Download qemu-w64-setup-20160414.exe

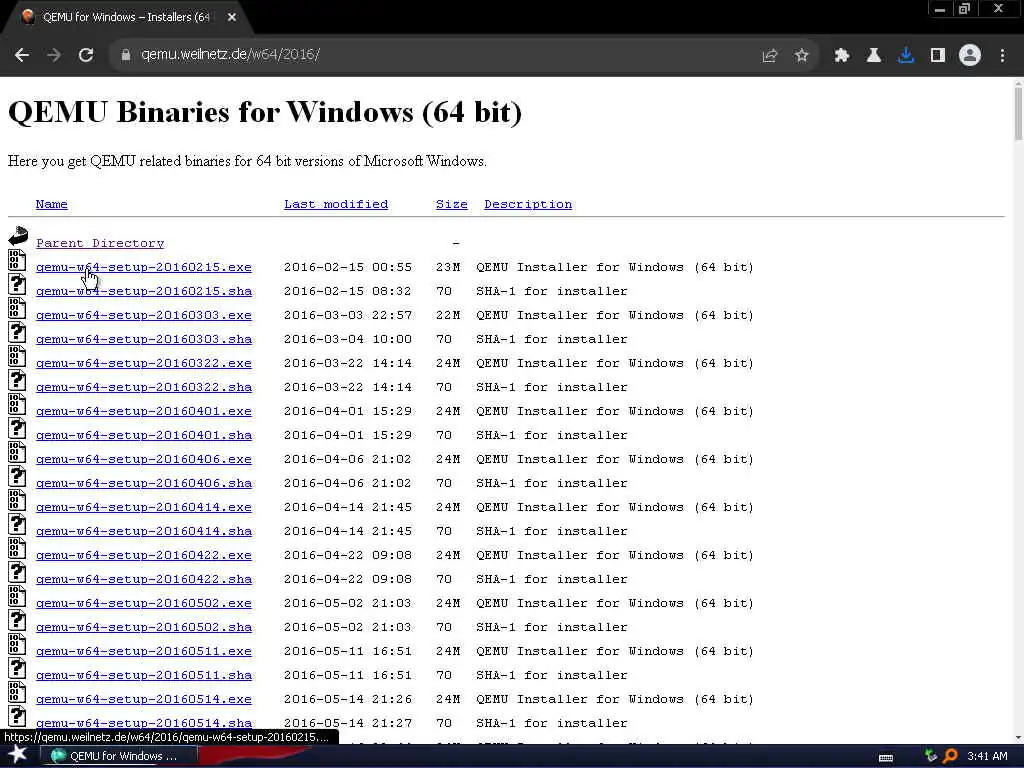tap(144, 507)
